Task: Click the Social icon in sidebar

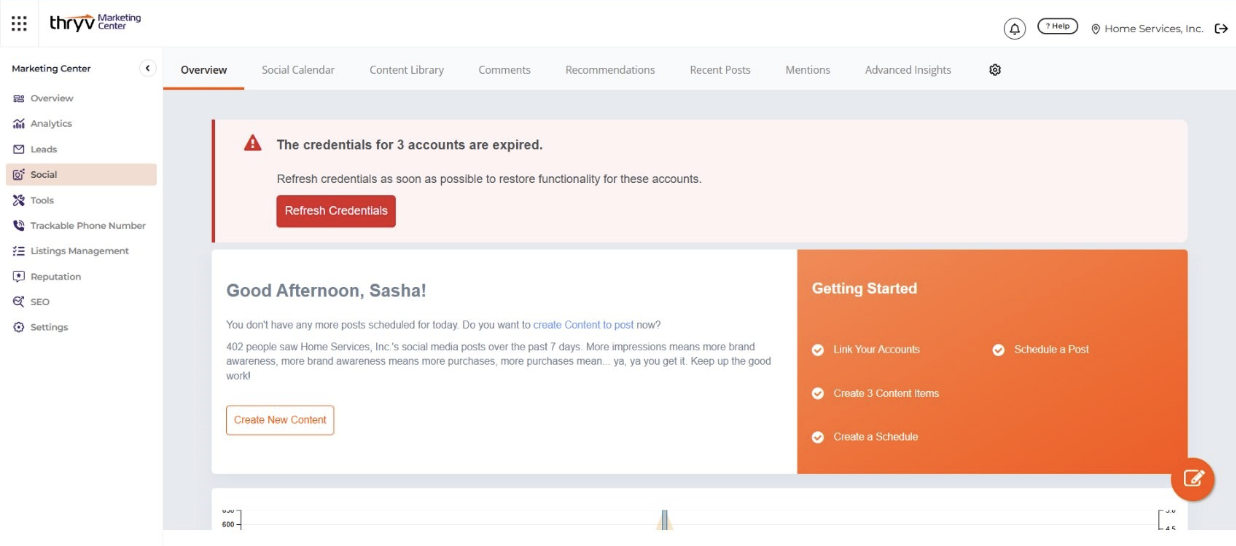Action: (19, 174)
